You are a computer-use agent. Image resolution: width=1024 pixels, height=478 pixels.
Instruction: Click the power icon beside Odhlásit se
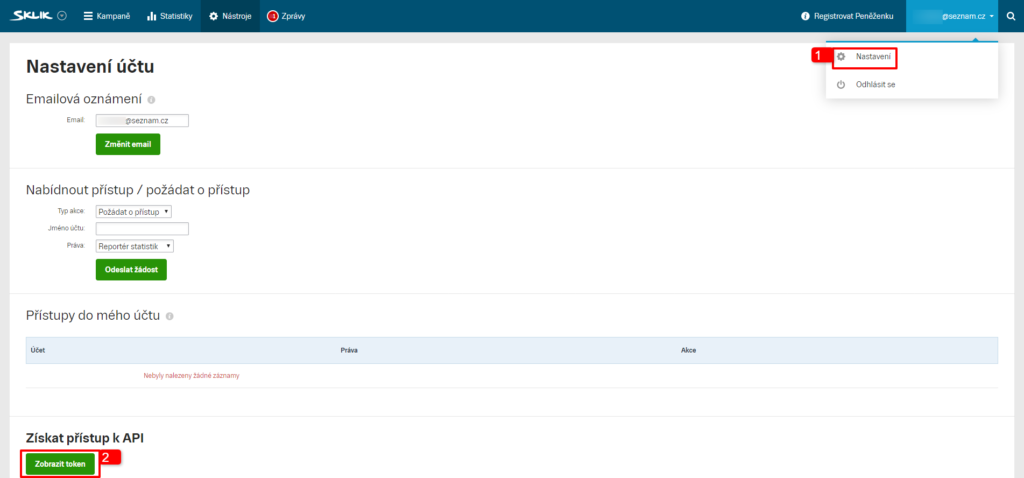(841, 84)
